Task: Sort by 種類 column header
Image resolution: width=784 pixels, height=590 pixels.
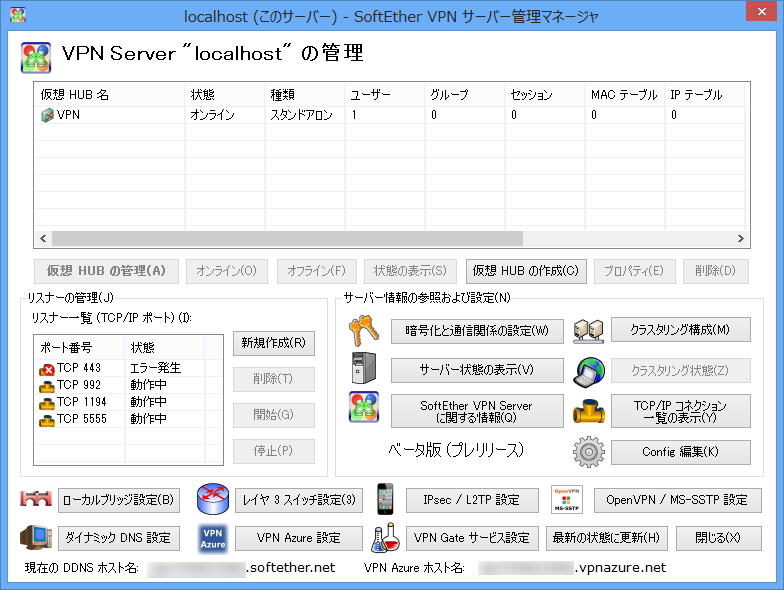Action: (x=304, y=94)
